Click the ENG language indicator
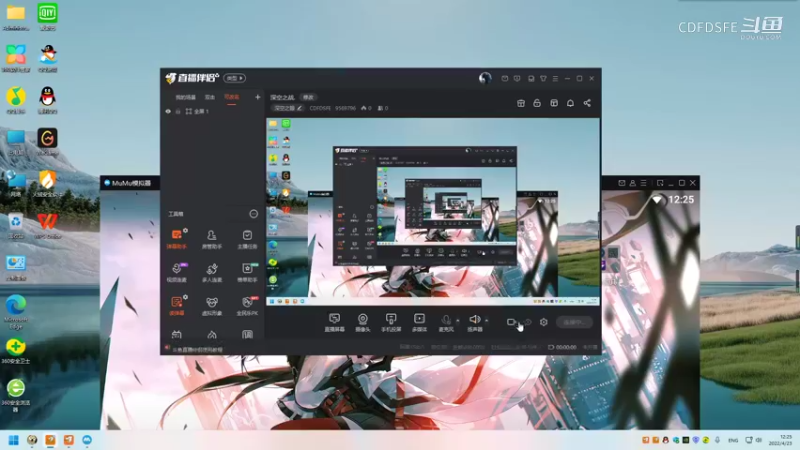800x450 pixels. pos(733,440)
